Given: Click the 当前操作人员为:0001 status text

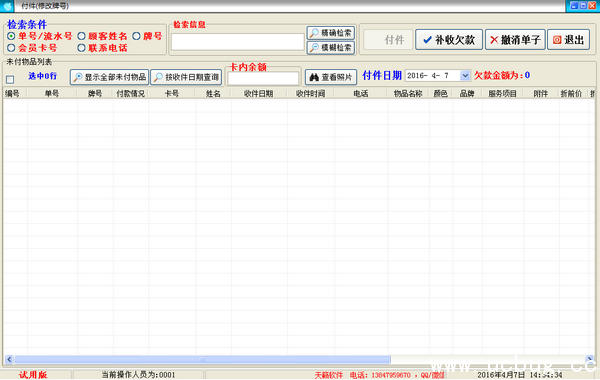Looking at the screenshot, I should (138, 375).
